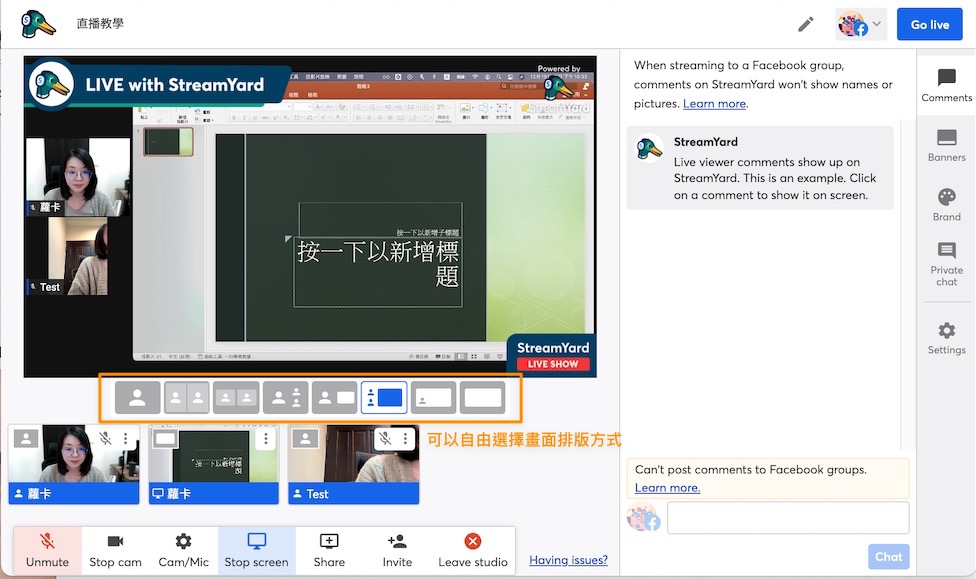Open the Having issues? link
The height and width of the screenshot is (579, 976).
click(x=568, y=560)
